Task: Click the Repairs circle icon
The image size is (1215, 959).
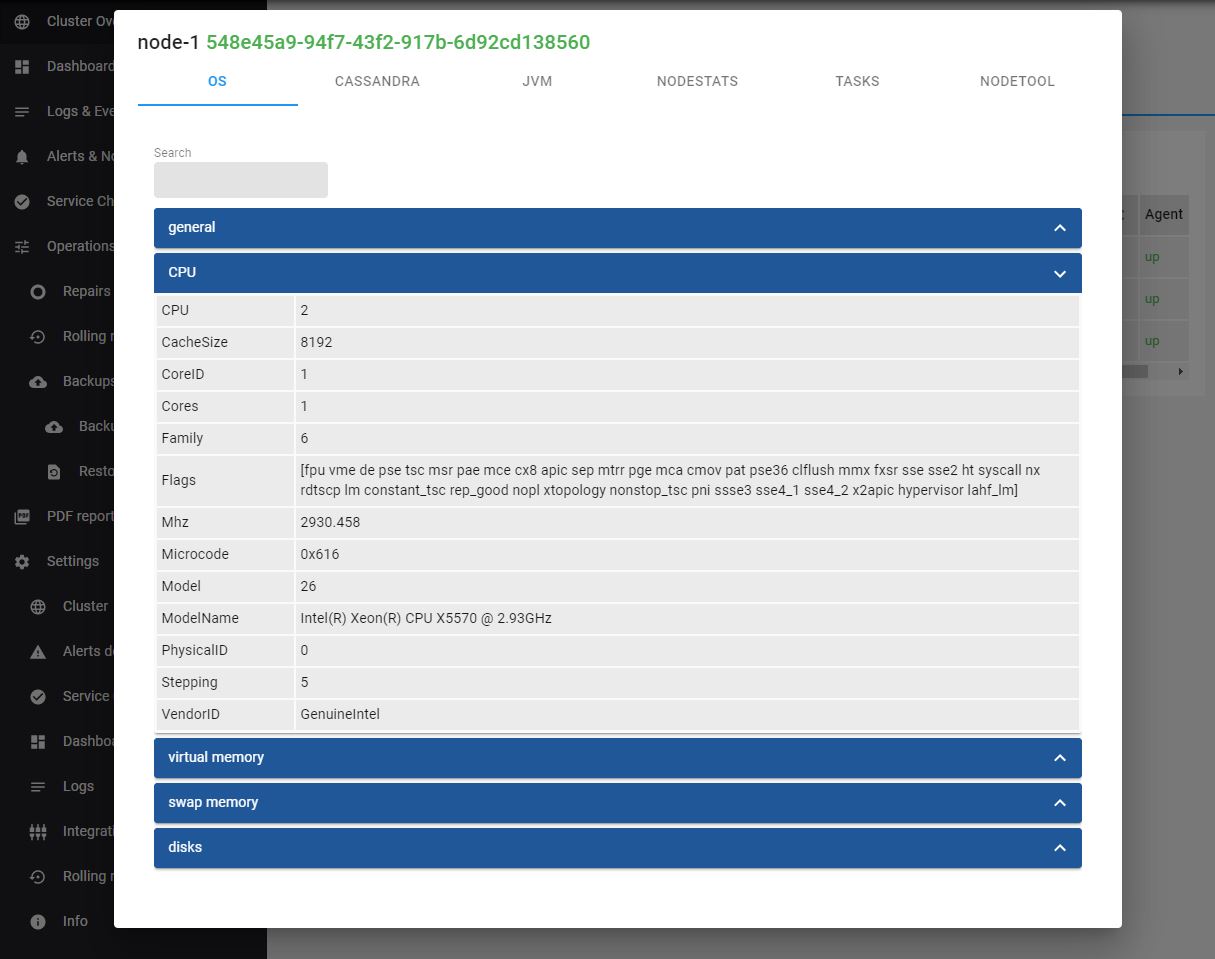Action: point(38,292)
